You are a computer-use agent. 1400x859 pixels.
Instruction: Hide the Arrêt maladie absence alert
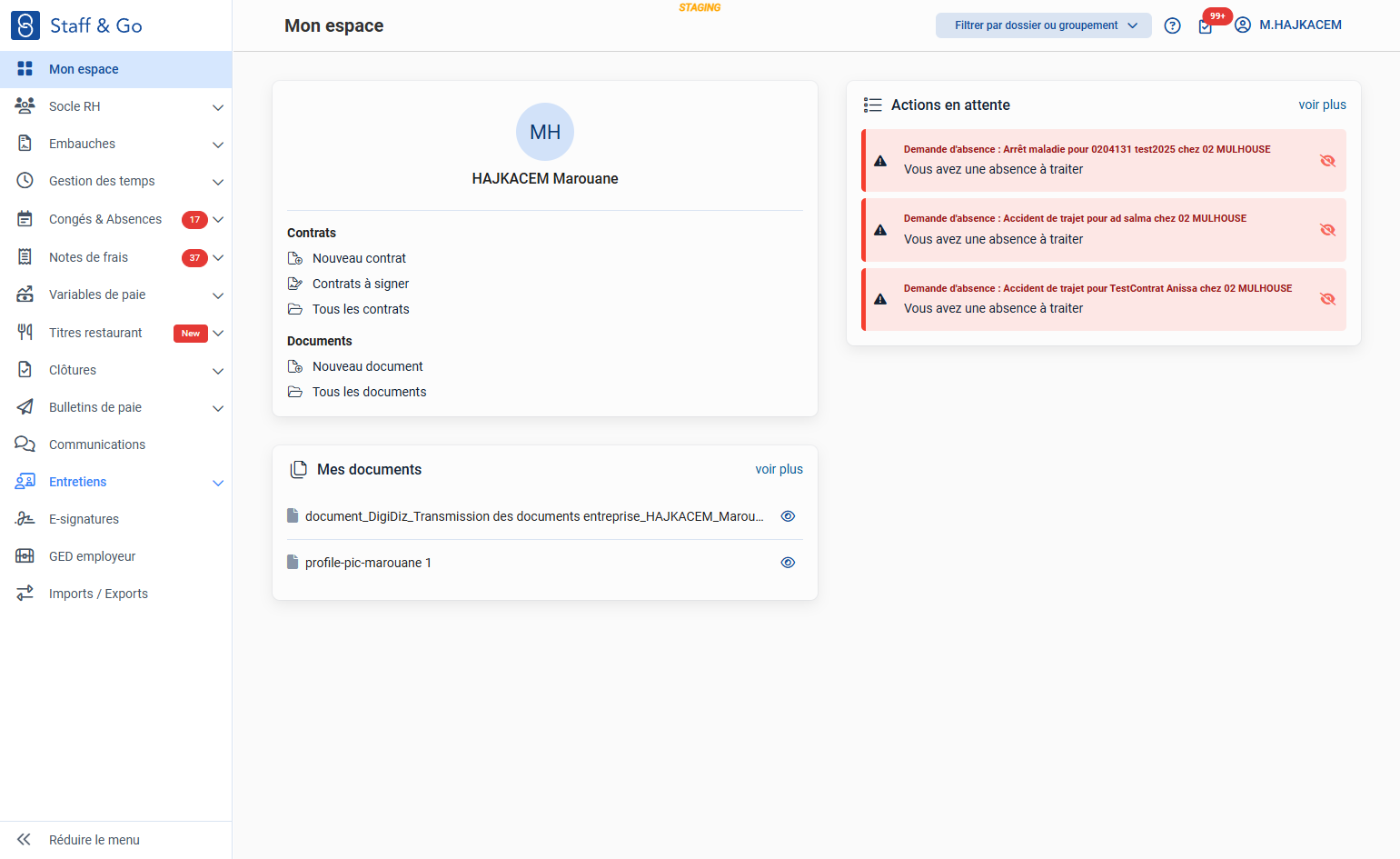(x=1327, y=161)
